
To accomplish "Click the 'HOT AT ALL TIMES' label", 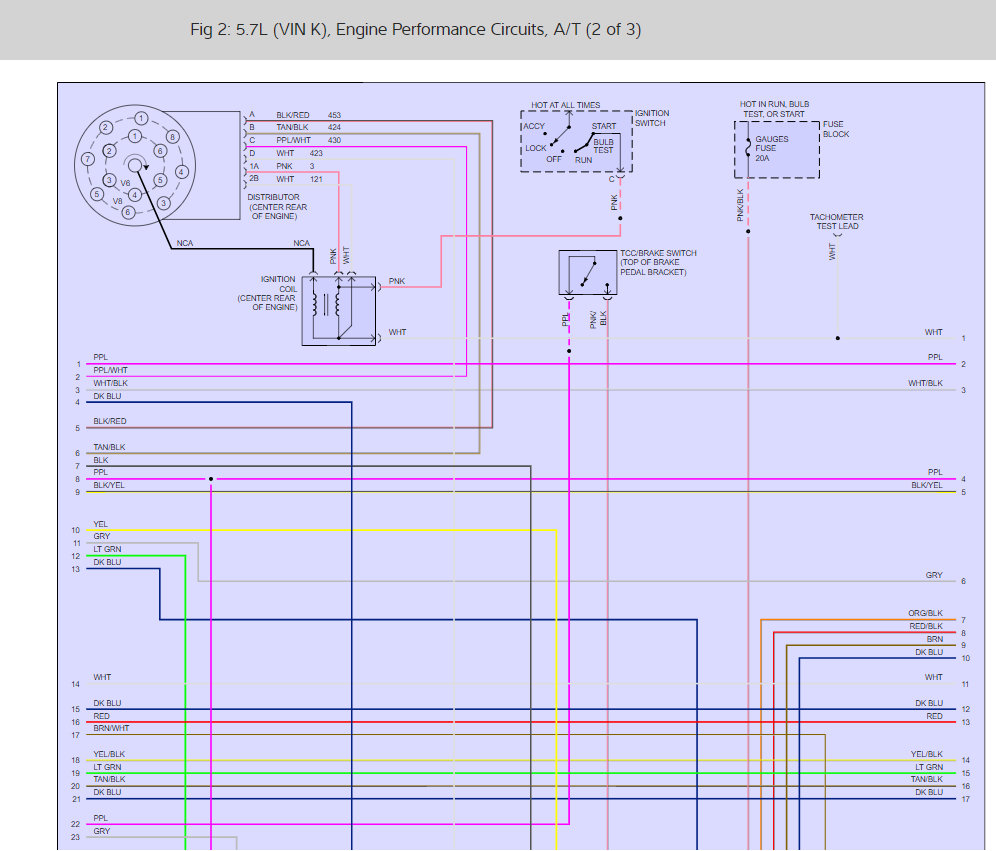I will click(566, 105).
